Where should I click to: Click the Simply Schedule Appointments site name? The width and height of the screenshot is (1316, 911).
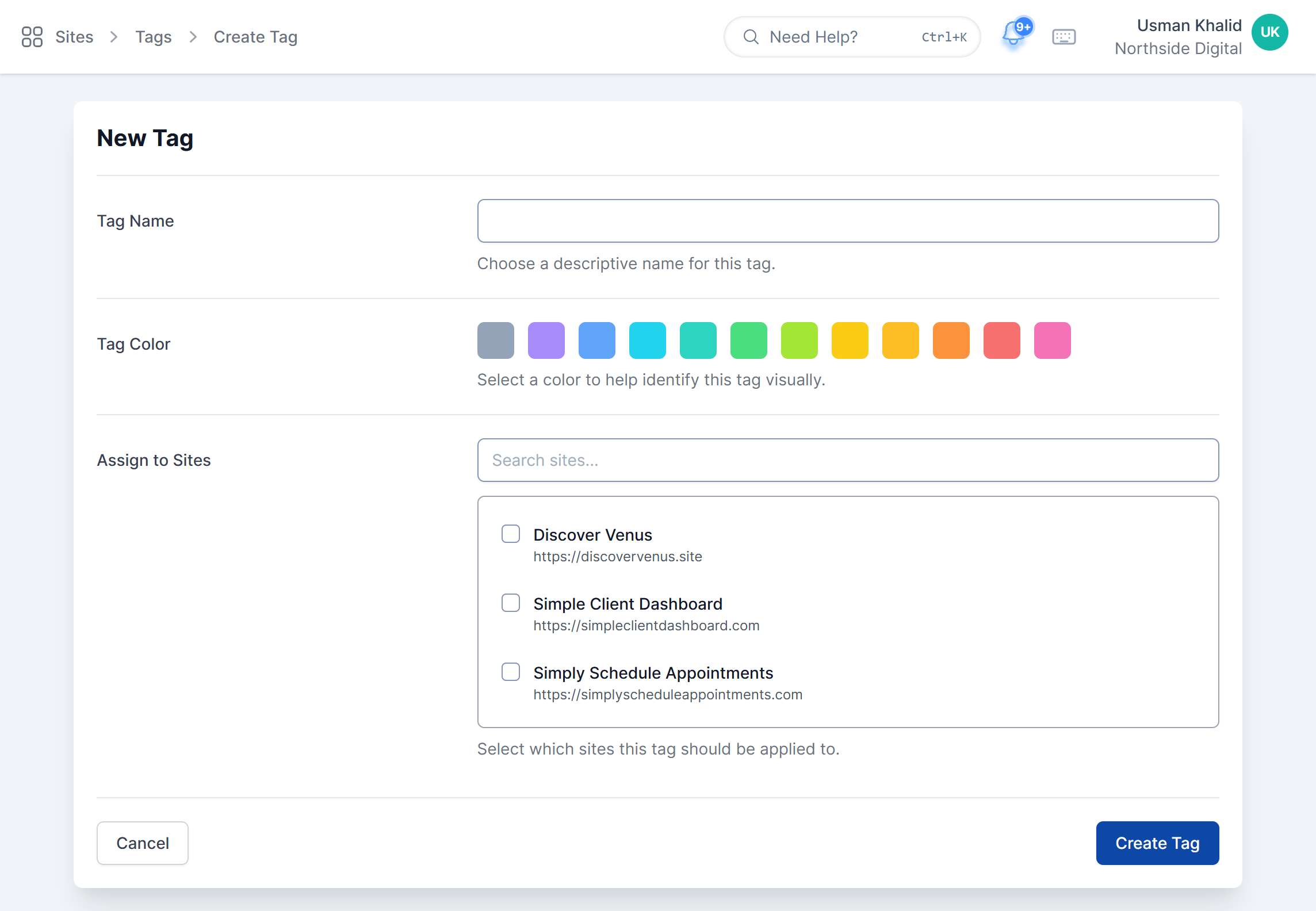tap(653, 673)
